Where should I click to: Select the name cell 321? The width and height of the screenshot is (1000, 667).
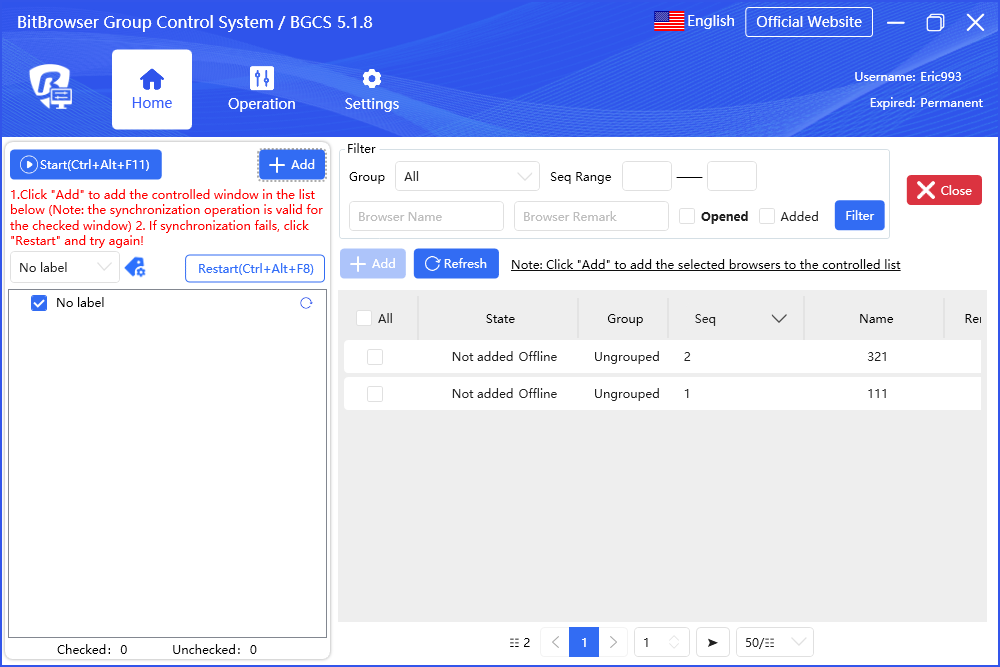pyautogui.click(x=877, y=356)
